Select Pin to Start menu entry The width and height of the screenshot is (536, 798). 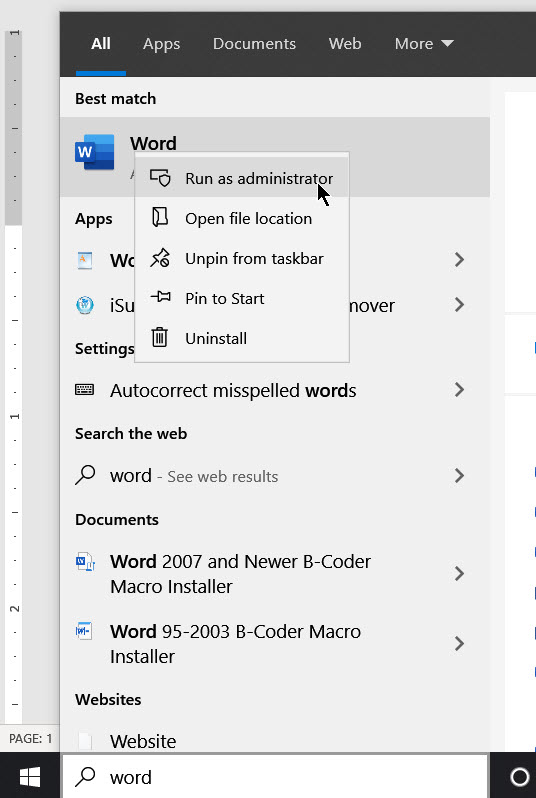click(242, 298)
